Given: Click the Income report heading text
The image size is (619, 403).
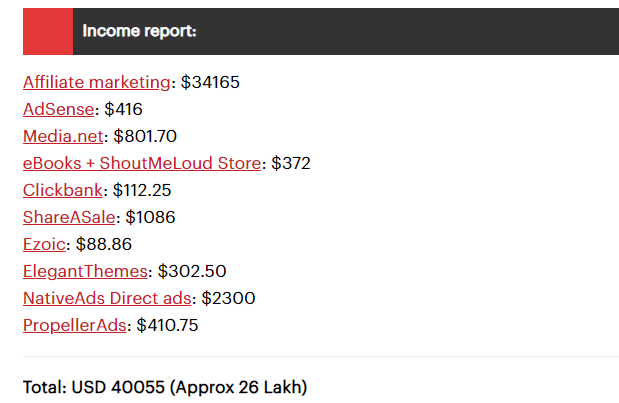Looking at the screenshot, I should [139, 31].
